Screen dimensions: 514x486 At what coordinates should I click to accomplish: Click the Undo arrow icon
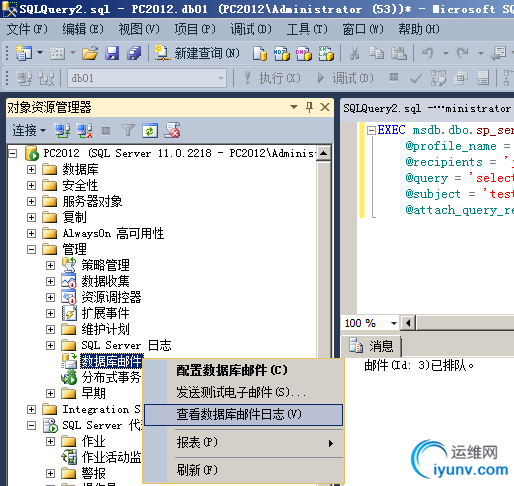coord(428,53)
